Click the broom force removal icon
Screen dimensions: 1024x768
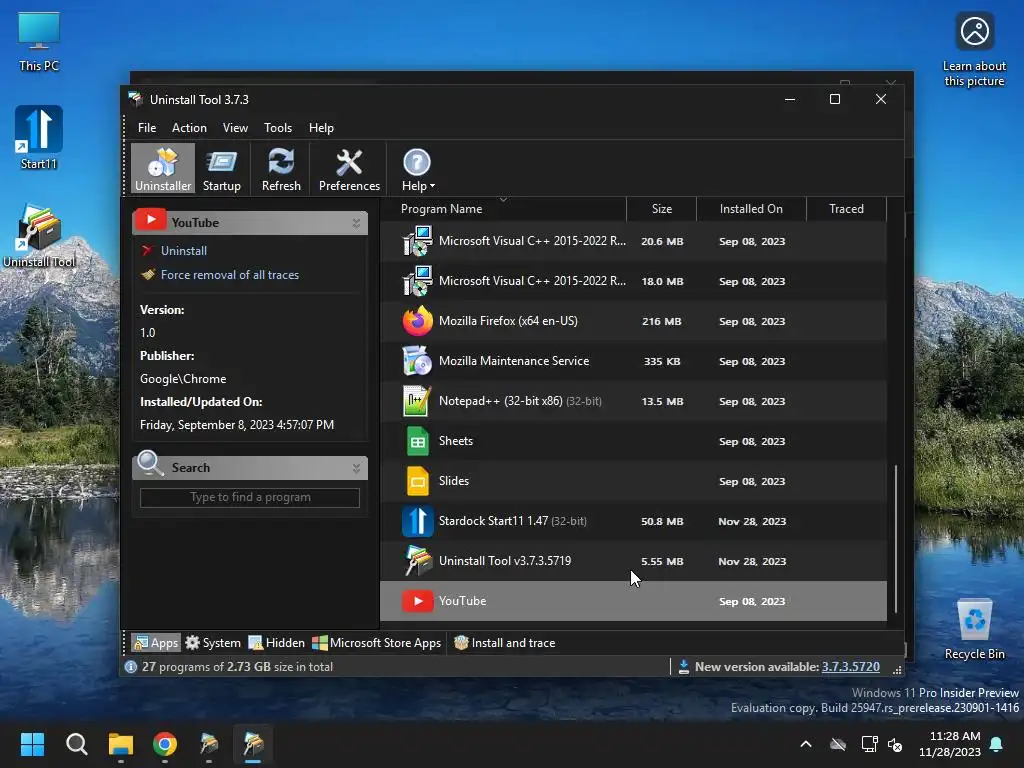tap(148, 275)
